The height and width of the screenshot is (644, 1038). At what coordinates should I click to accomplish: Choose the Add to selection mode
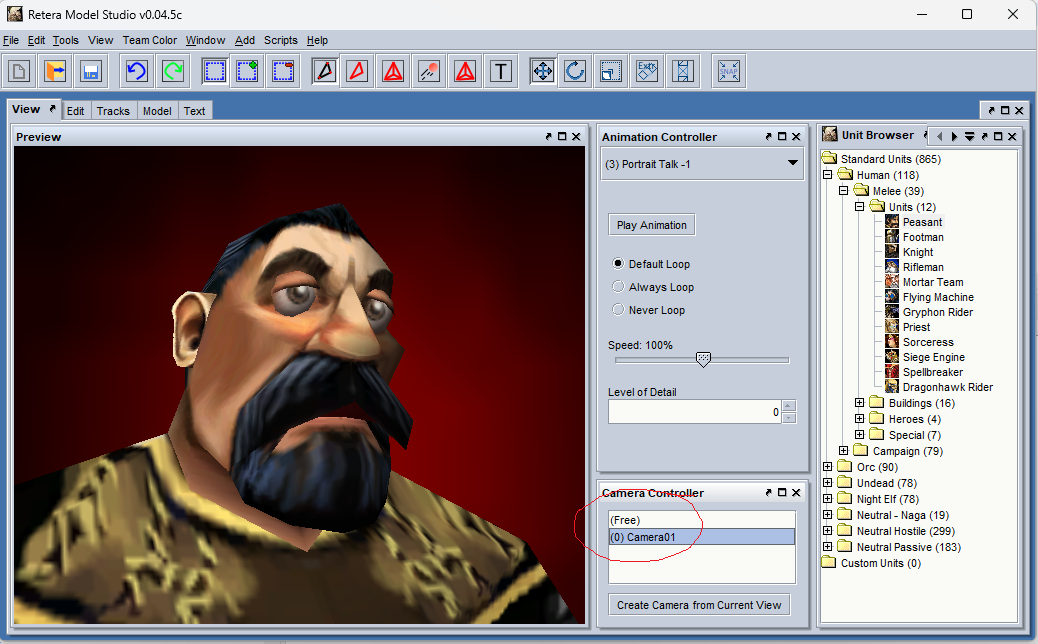tap(248, 71)
